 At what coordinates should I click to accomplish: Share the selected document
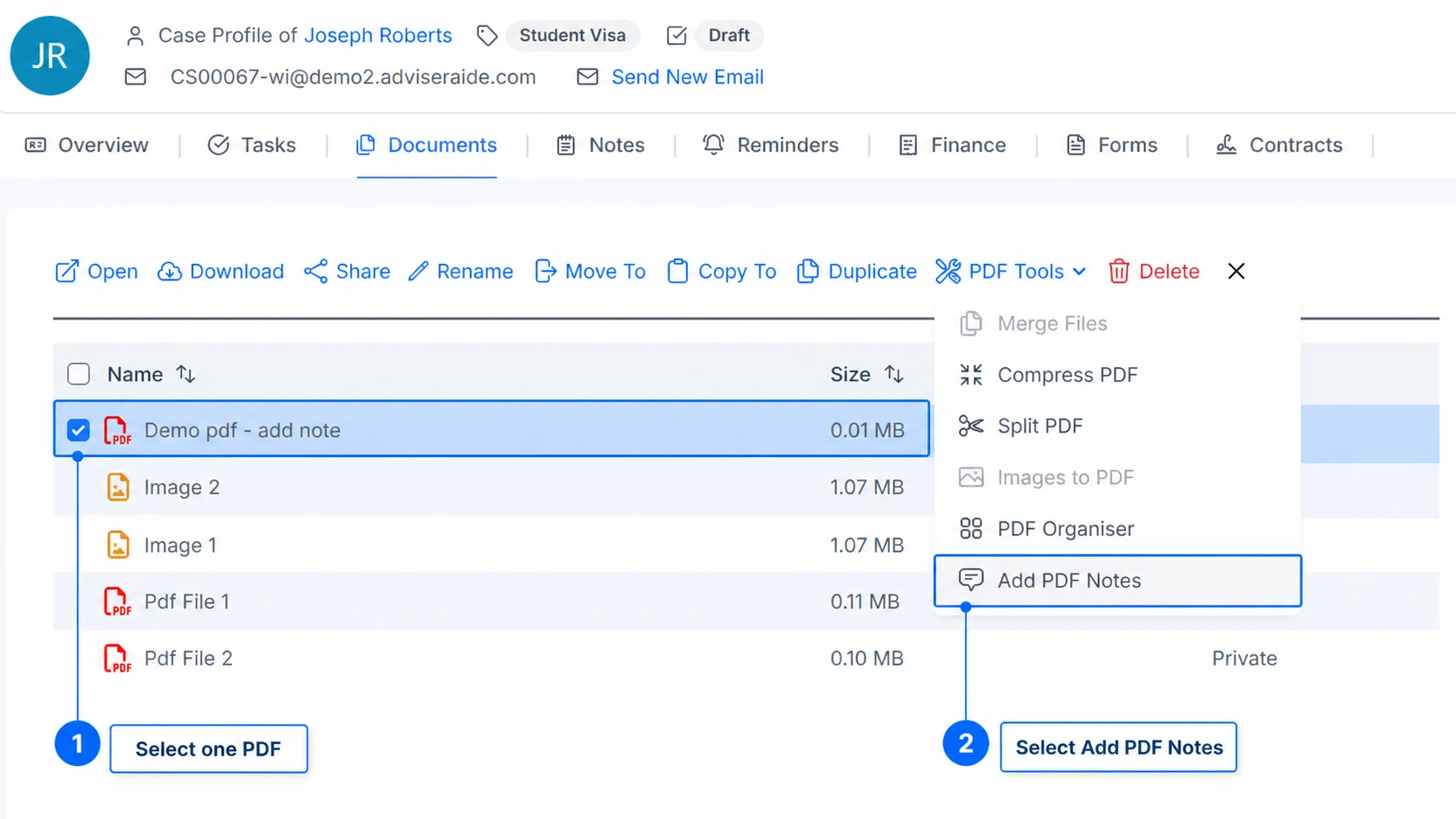click(347, 272)
